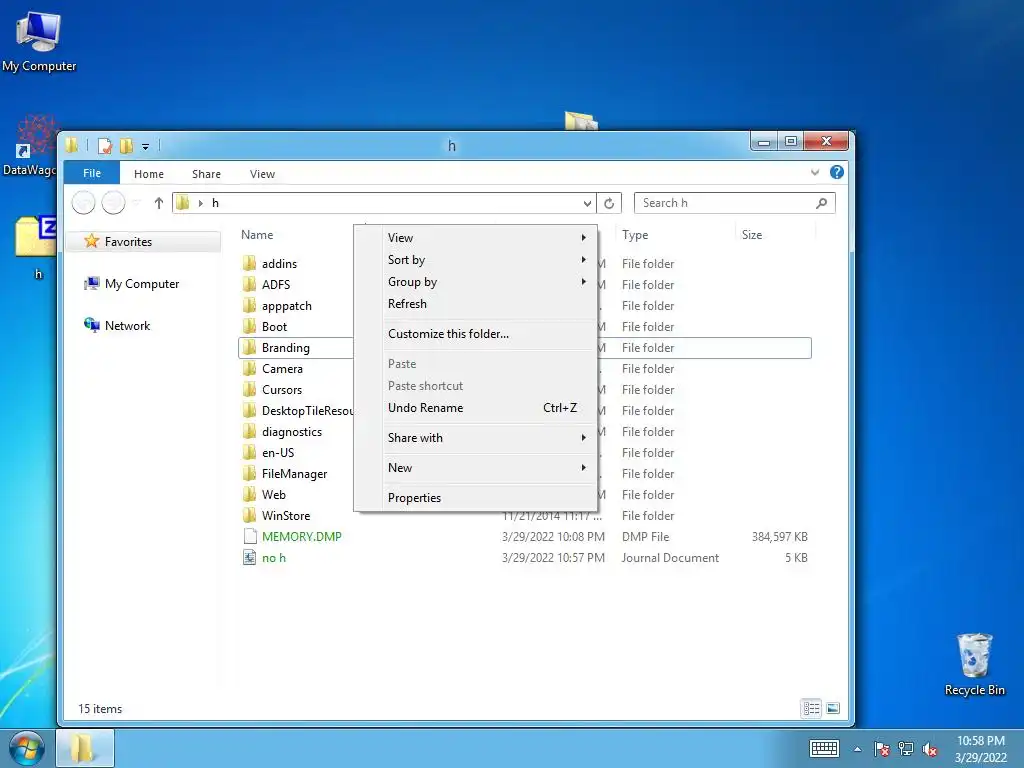Switch to the Home ribbon tab
Viewport: 1024px width, 768px height.
(149, 174)
